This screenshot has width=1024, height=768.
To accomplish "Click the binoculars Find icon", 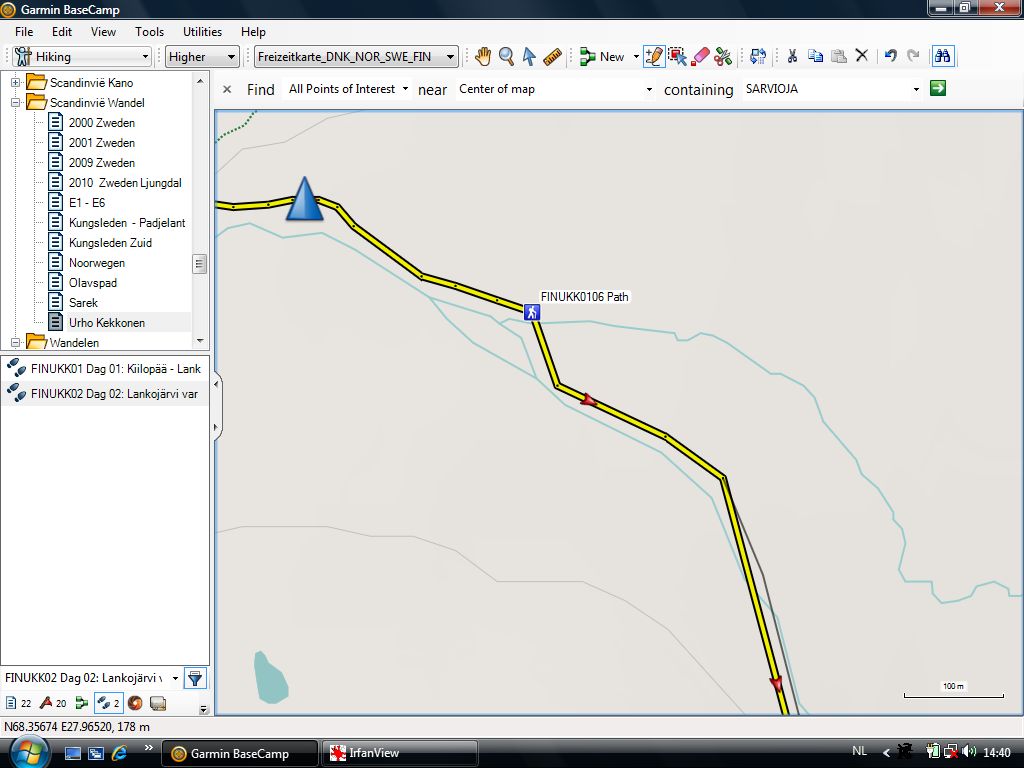I will pyautogui.click(x=942, y=57).
